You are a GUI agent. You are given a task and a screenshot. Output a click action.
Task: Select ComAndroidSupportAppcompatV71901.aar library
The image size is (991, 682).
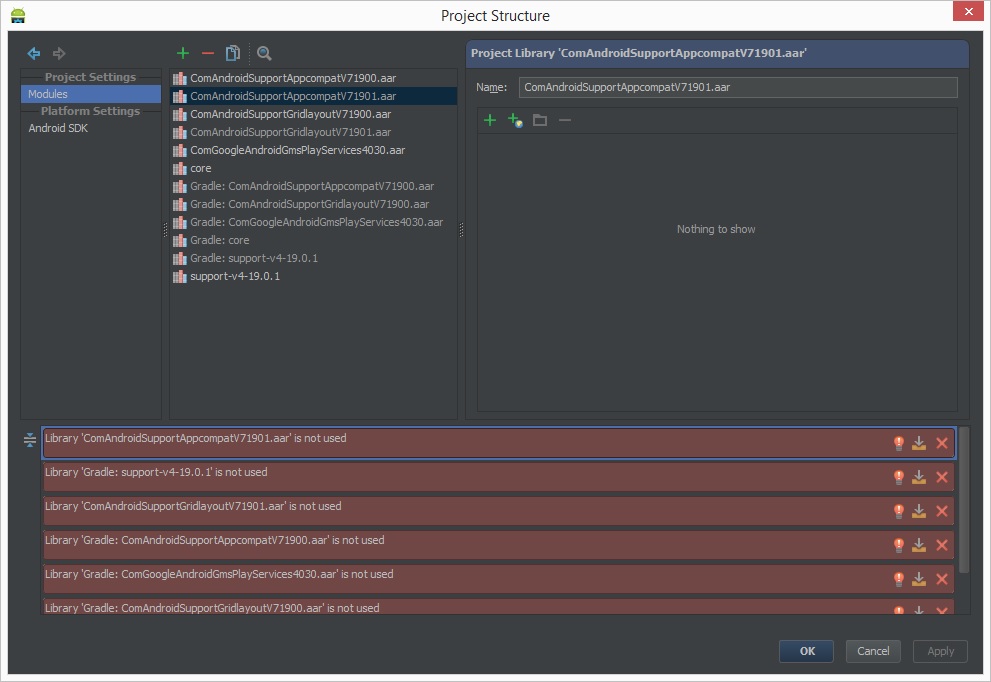313,96
